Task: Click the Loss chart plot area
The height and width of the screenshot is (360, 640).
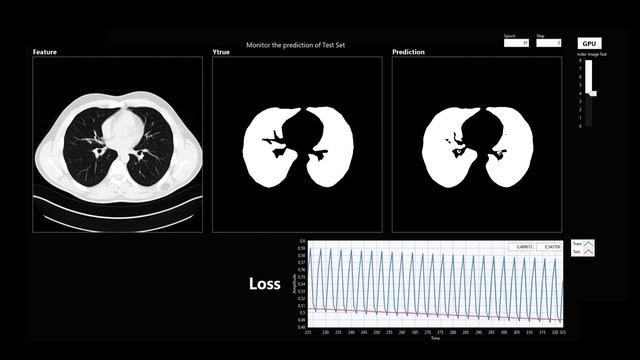Action: point(436,284)
